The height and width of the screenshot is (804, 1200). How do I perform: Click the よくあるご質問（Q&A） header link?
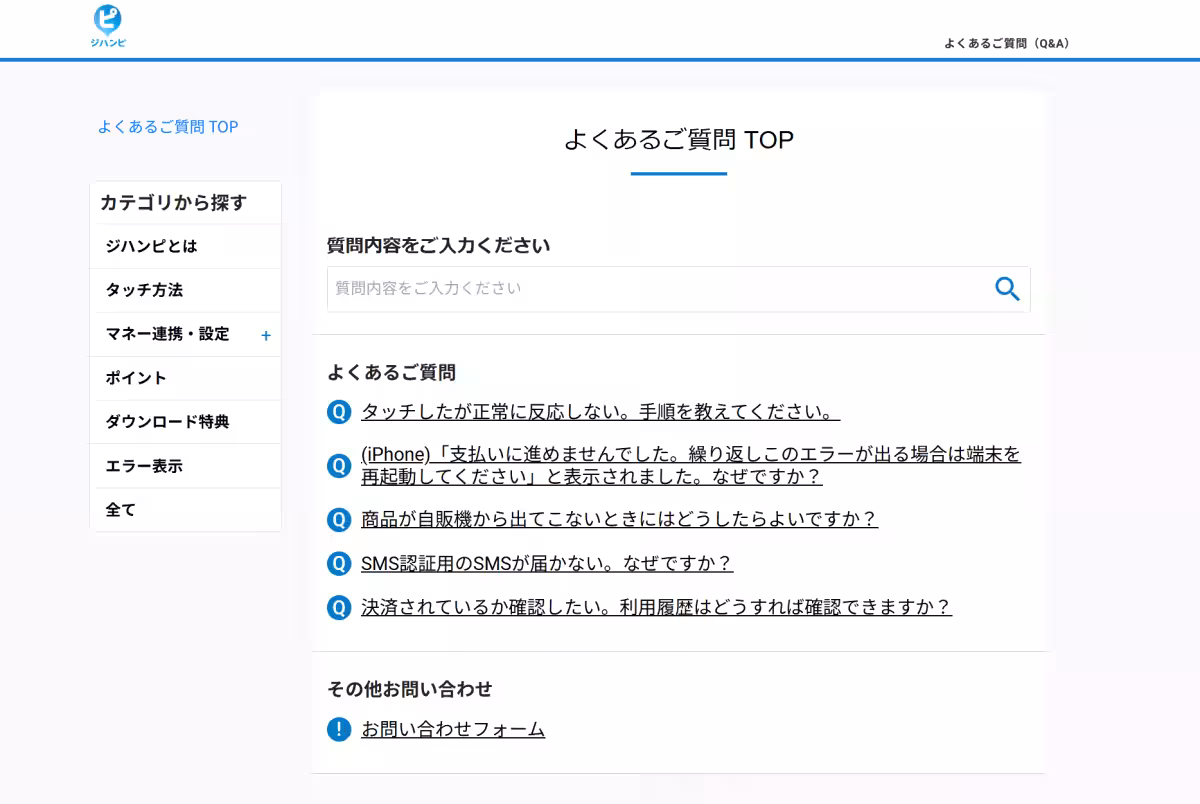pos(1006,43)
